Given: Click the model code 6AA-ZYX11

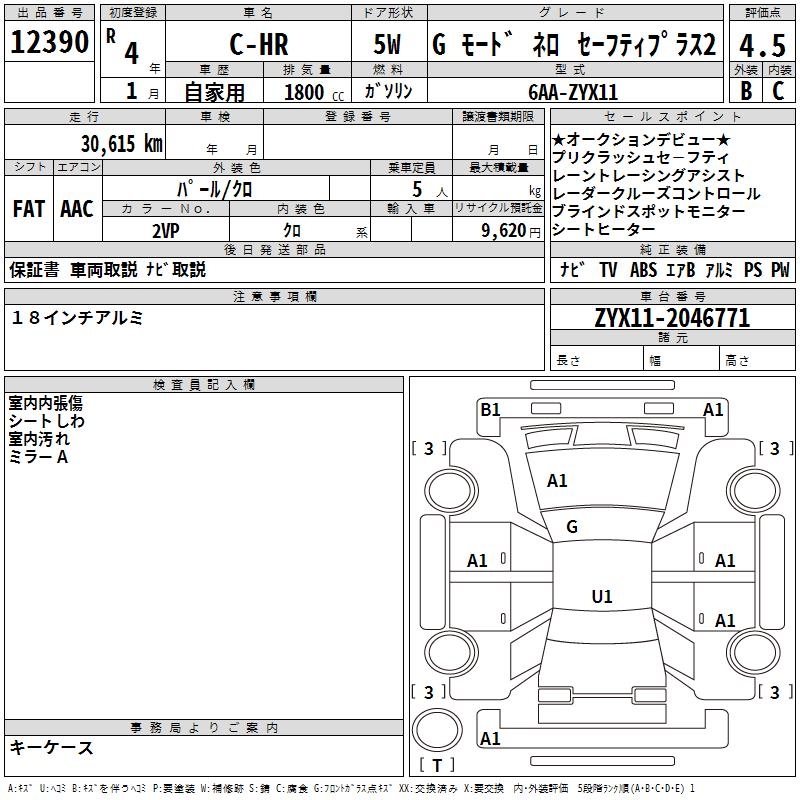Looking at the screenshot, I should point(573,92).
